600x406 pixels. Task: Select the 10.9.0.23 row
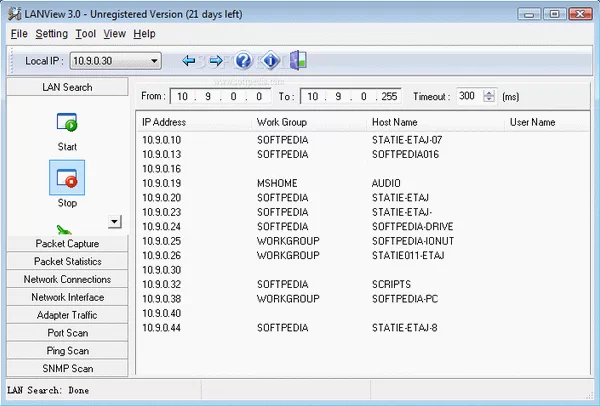[363, 212]
